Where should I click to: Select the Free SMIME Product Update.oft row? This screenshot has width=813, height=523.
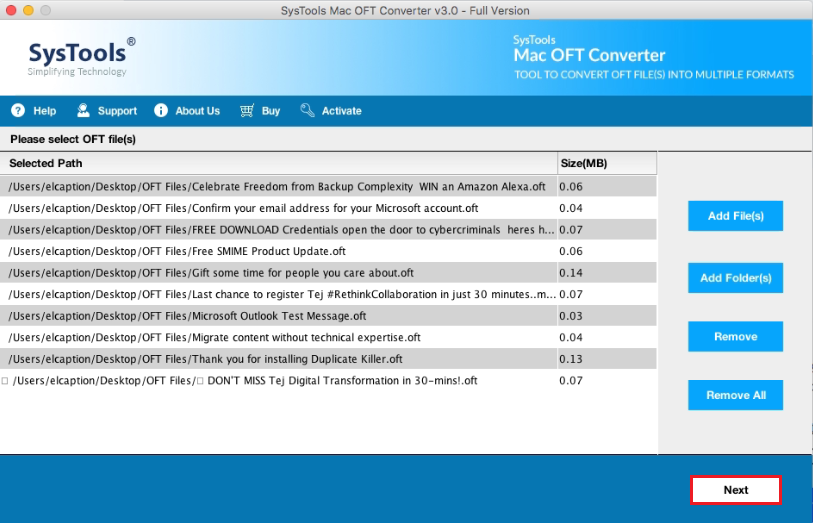click(328, 251)
